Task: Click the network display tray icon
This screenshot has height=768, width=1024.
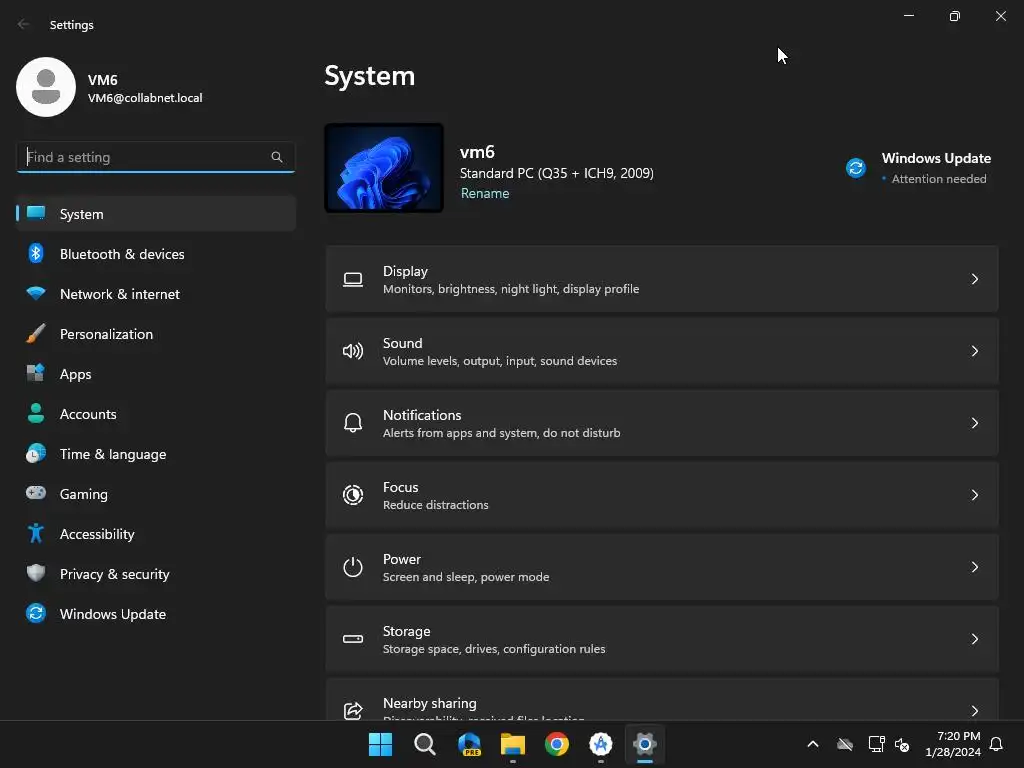Action: [x=876, y=744]
